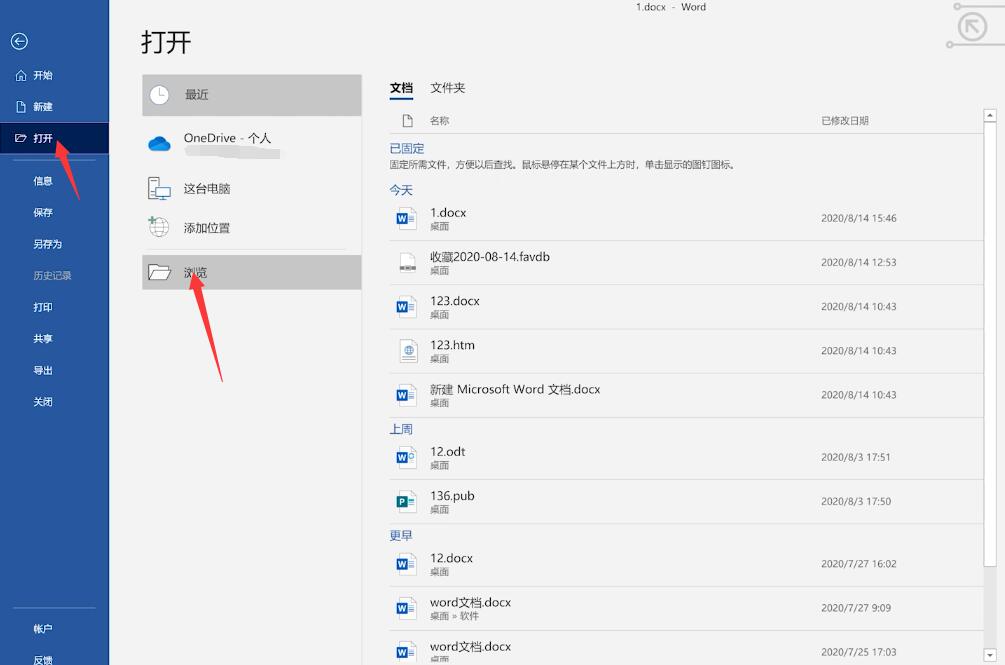
Task: Open the file 12.odt
Action: (686, 457)
